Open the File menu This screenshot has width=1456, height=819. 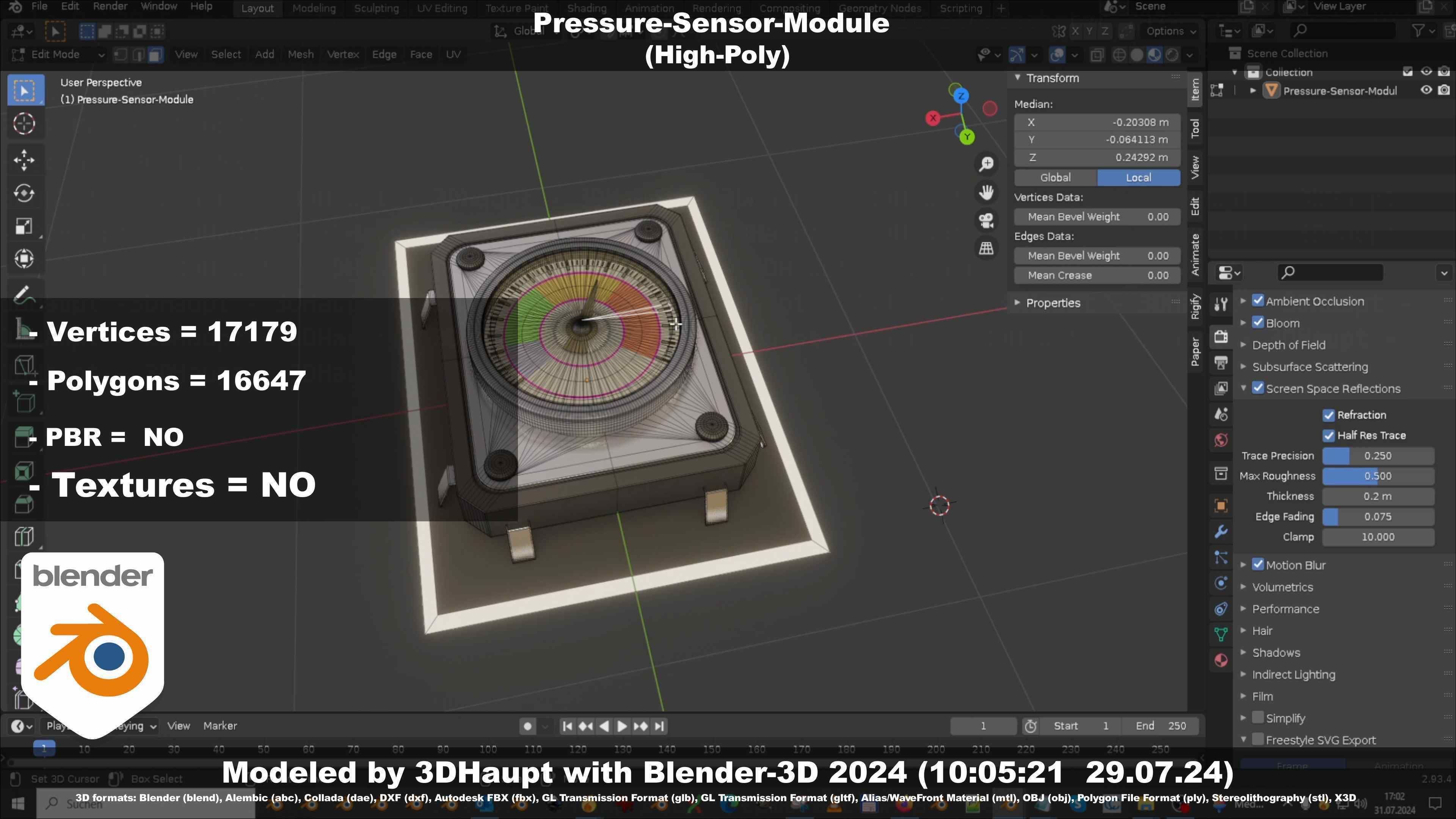[x=39, y=7]
